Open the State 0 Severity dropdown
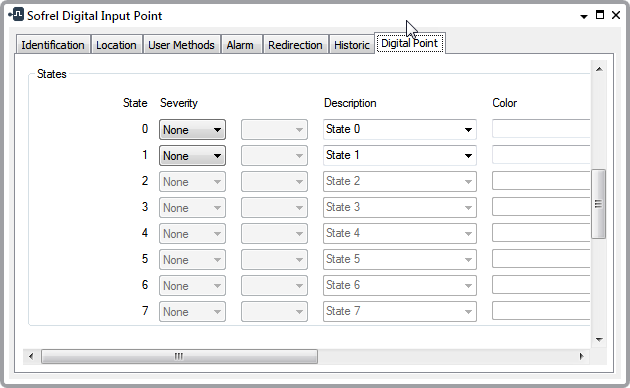 click(192, 130)
